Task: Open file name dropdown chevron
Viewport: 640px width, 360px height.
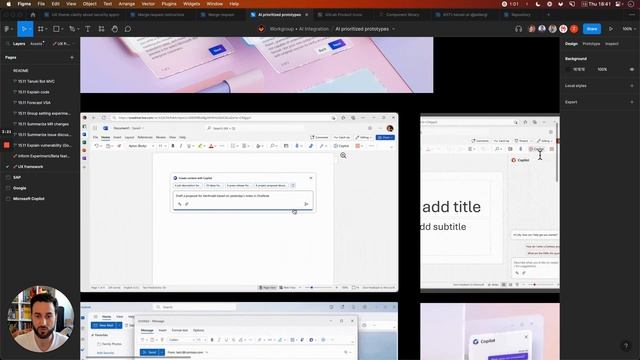Action: [x=393, y=29]
